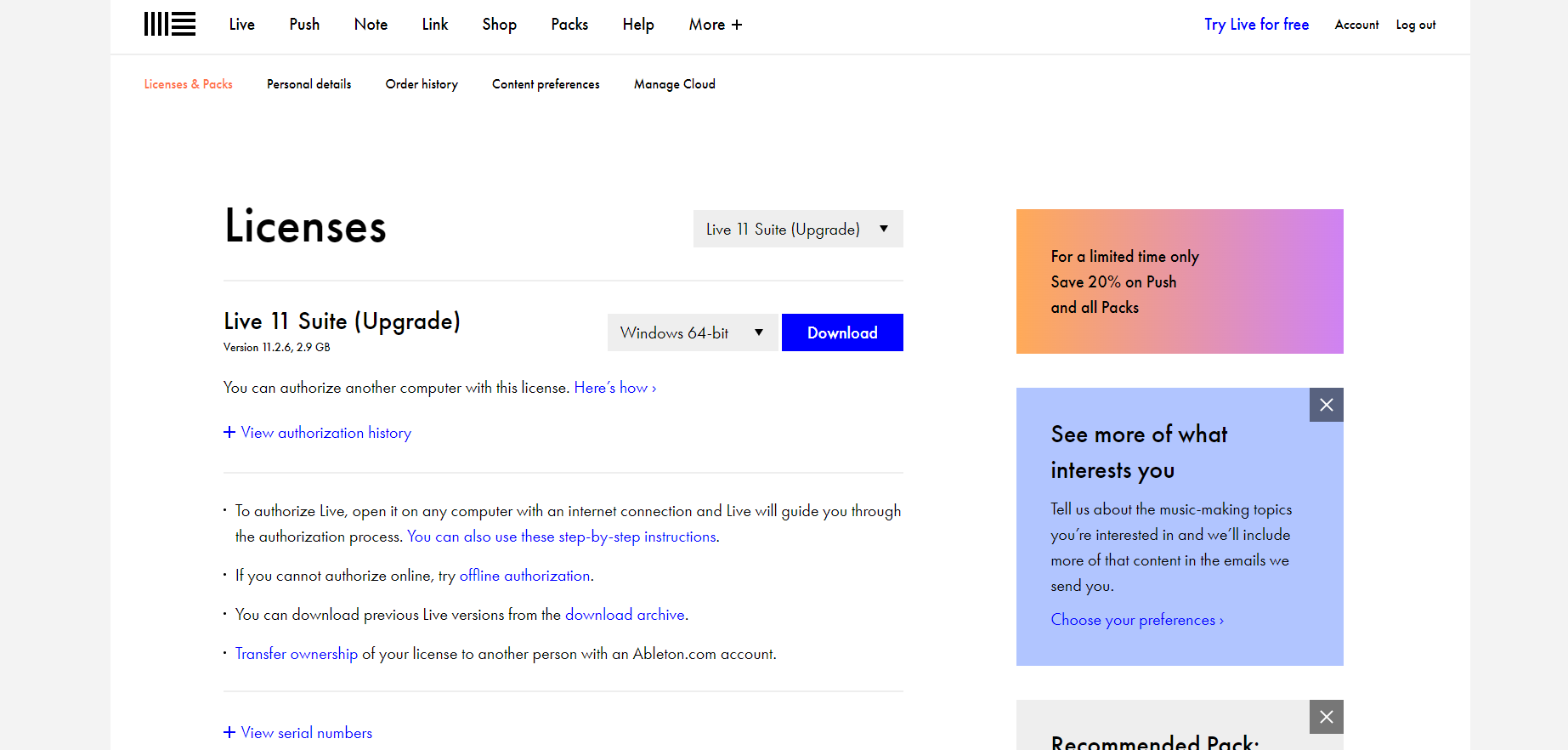Open the Link menu item
1568x750 pixels.
(435, 25)
